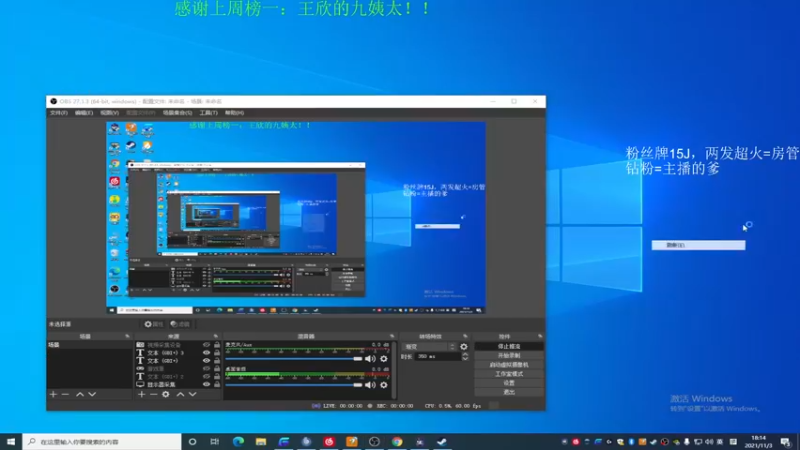Open 属性 properties button above sources

click(154, 324)
